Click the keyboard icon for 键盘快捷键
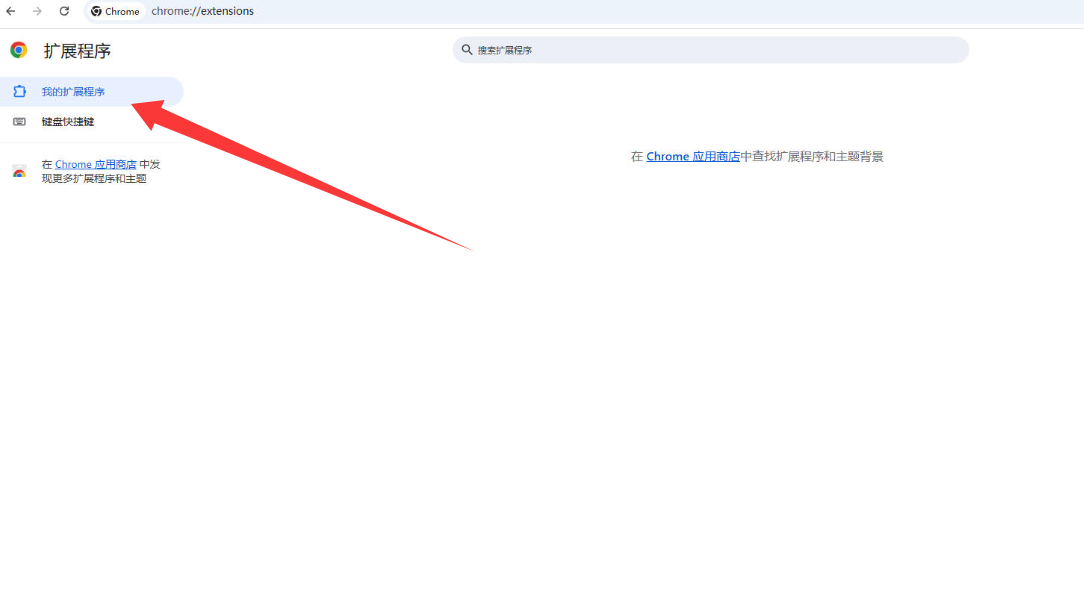Screen dimensions: 1084x593 tap(19, 122)
